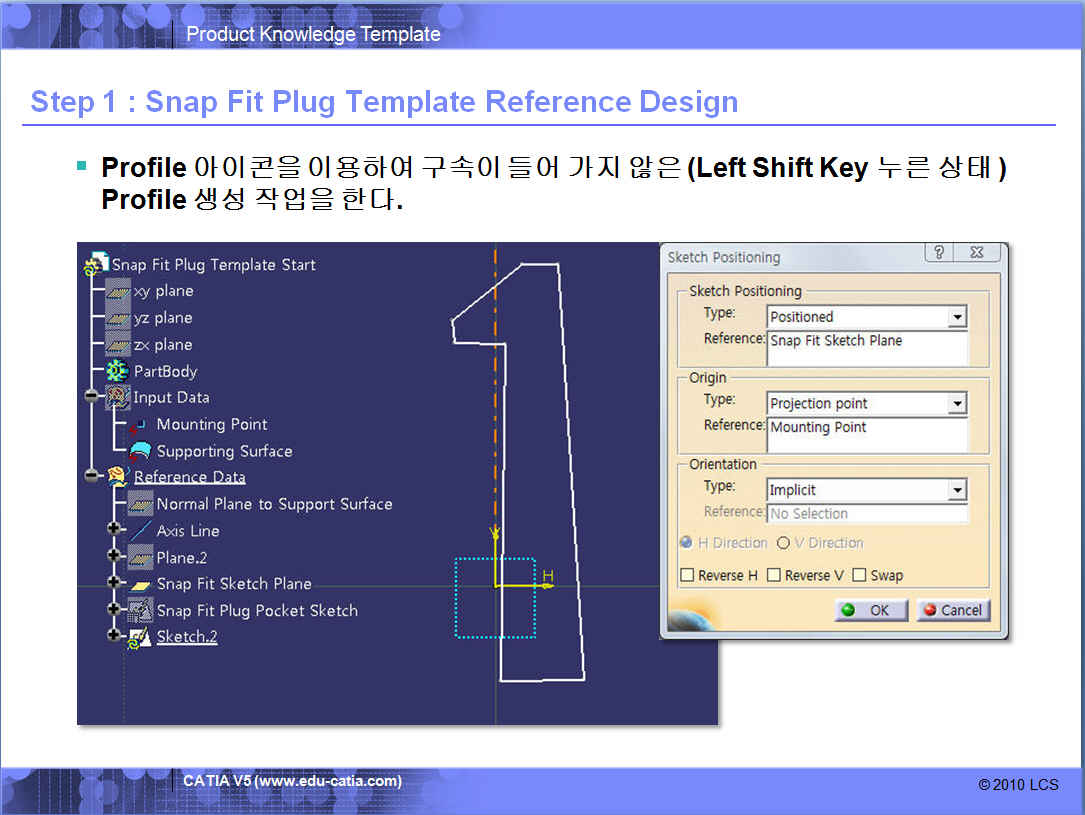Collapse the Input Data tree node

point(92,397)
